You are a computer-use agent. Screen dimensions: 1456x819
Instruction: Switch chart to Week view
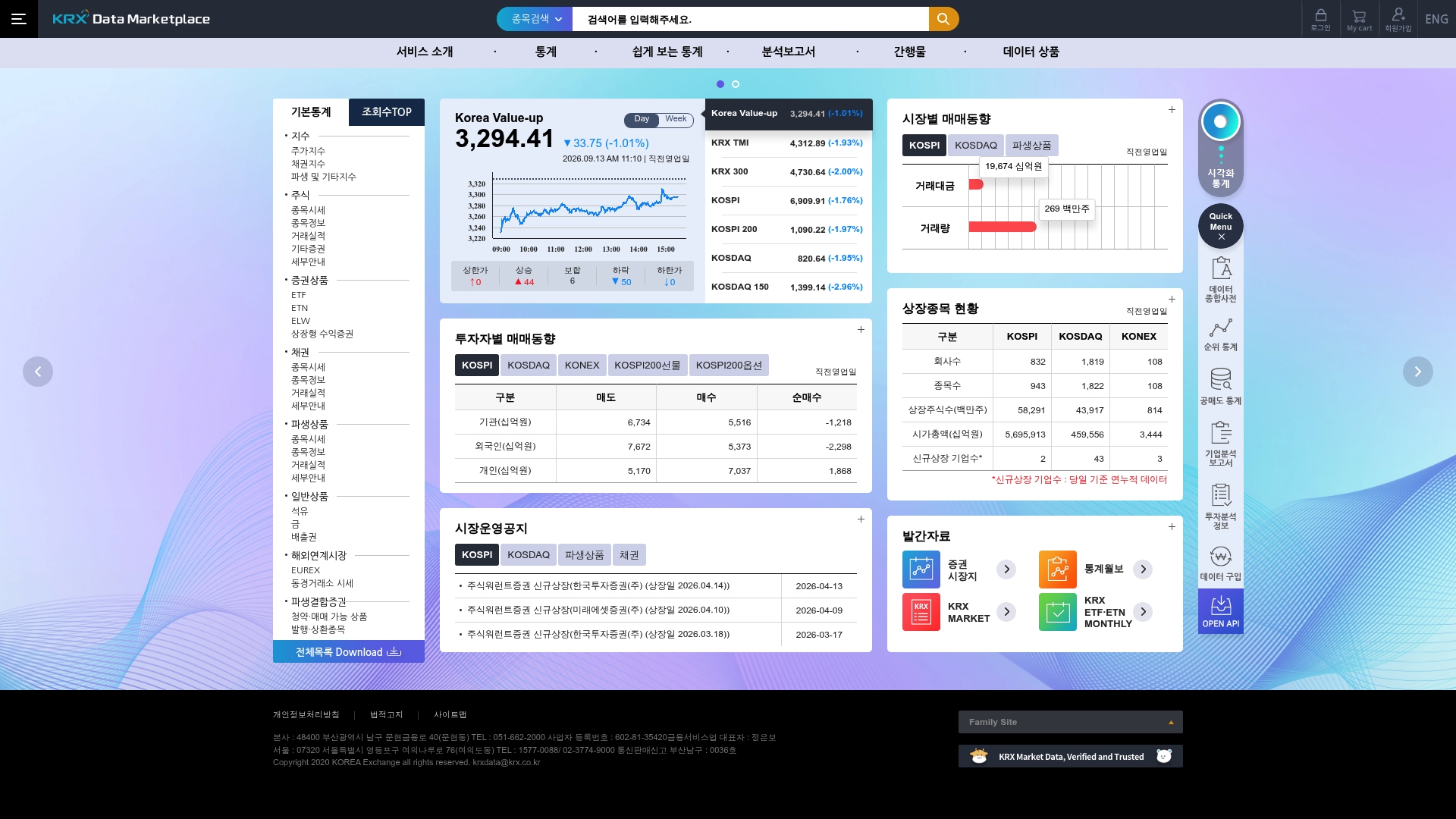(x=676, y=120)
